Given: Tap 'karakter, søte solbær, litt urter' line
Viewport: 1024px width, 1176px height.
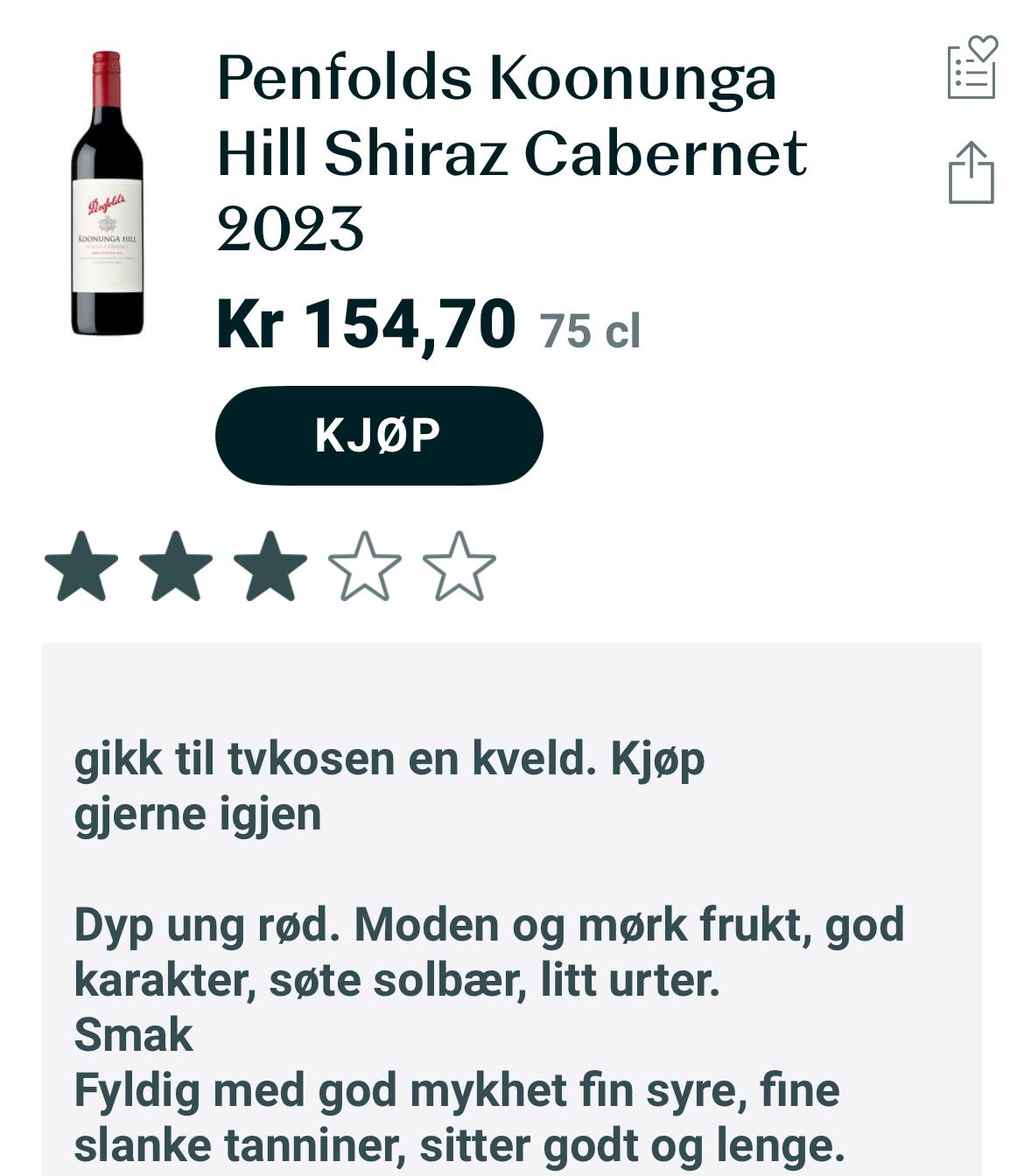Looking at the screenshot, I should point(396,980).
